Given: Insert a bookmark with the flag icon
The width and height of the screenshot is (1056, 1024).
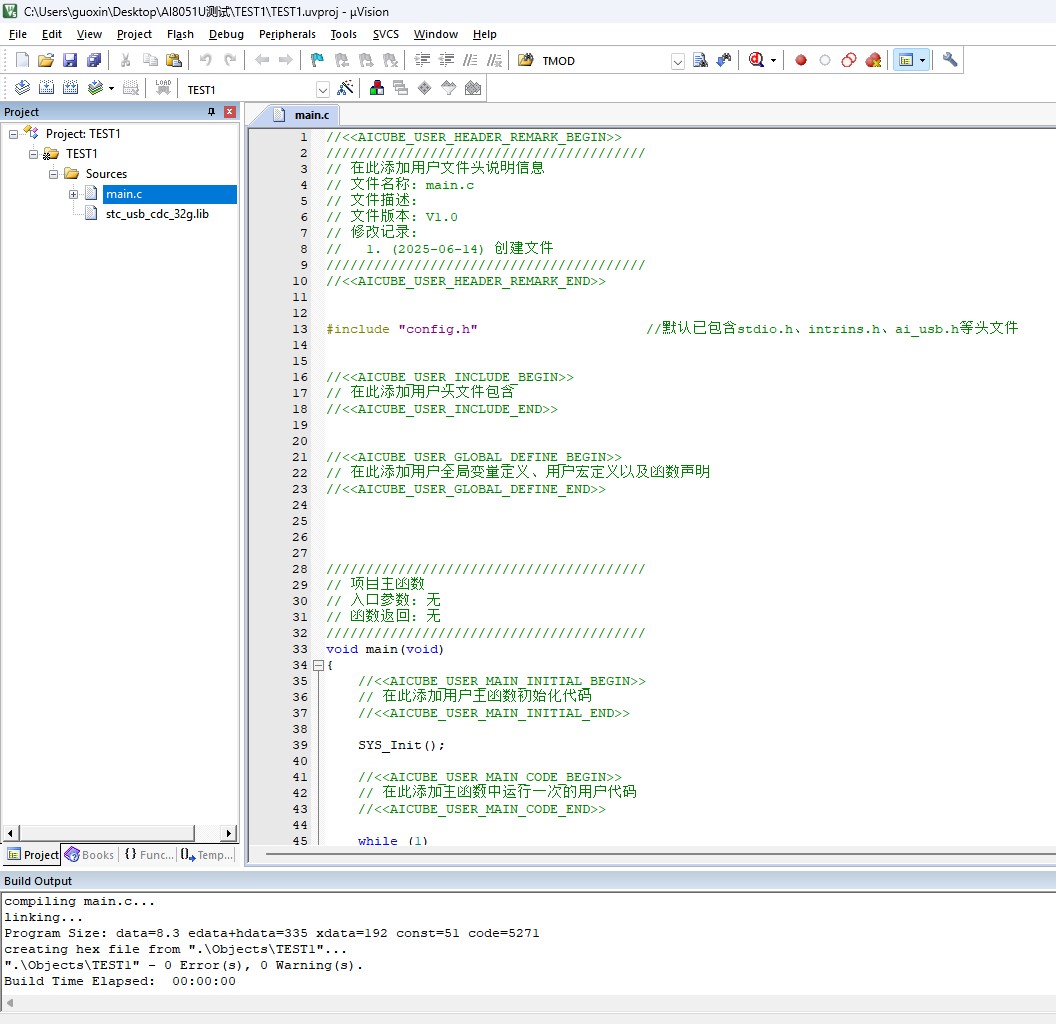Looking at the screenshot, I should 317,61.
